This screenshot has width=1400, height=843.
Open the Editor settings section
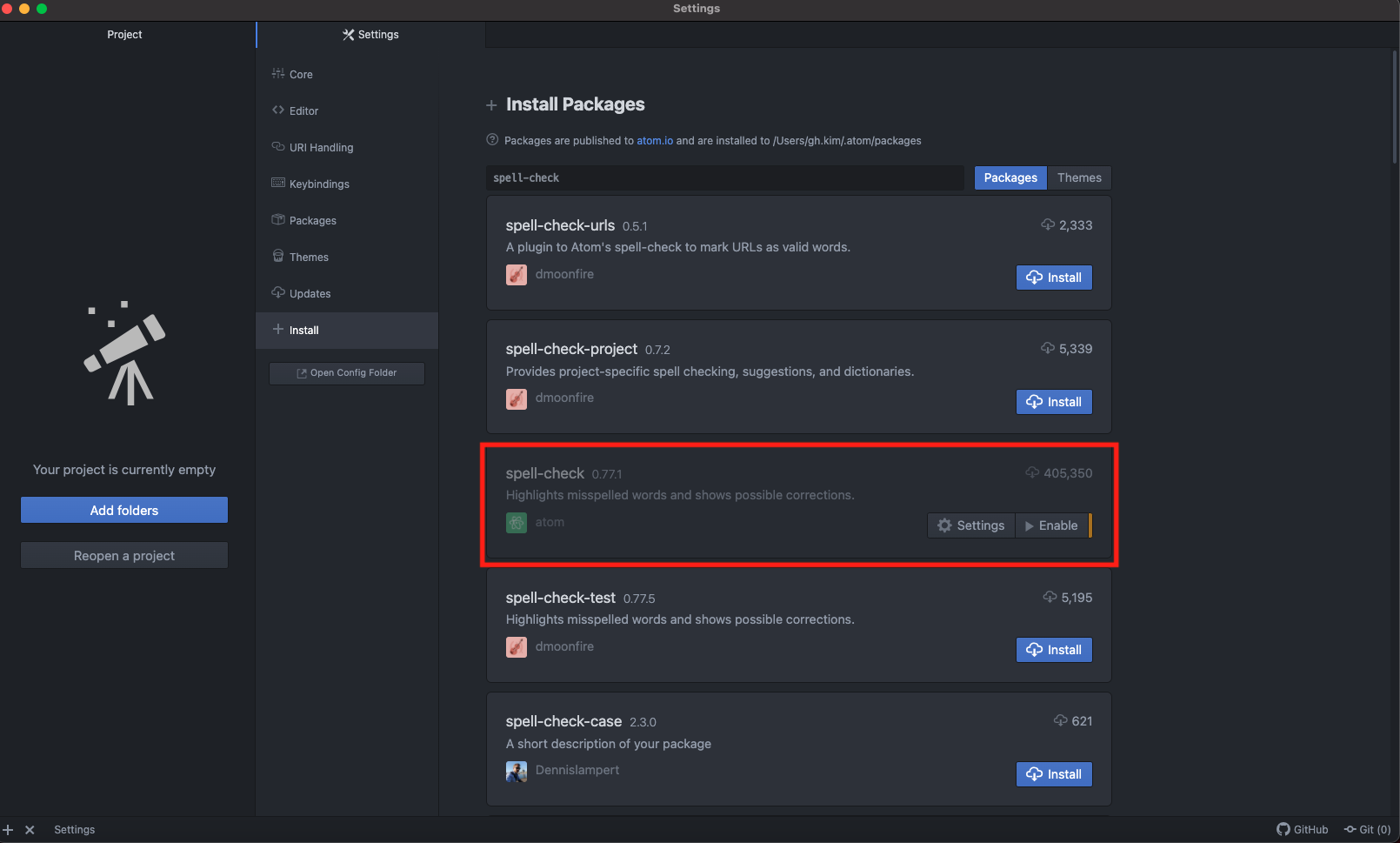(x=346, y=110)
